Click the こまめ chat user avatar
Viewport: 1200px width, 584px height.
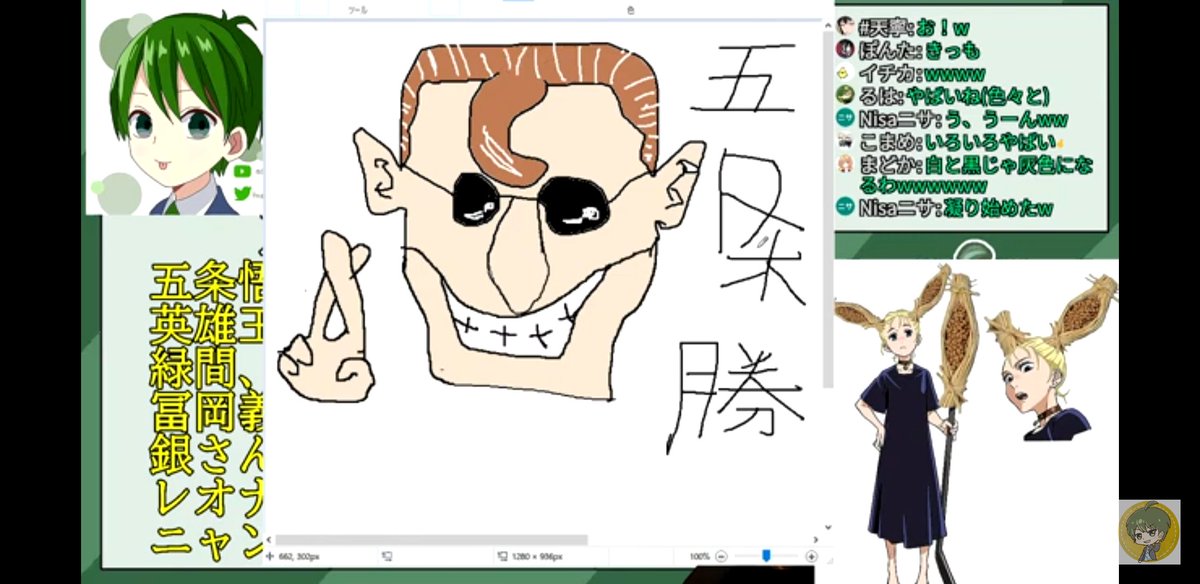[x=846, y=143]
